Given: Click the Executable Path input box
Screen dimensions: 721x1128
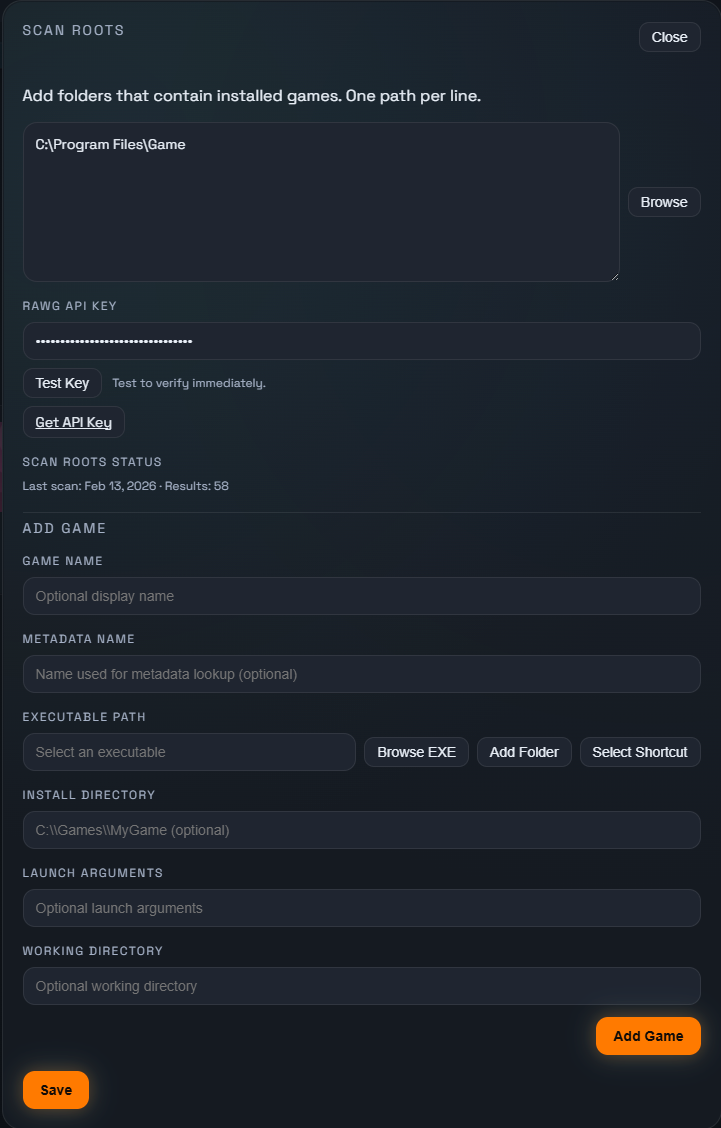Looking at the screenshot, I should pos(189,752).
